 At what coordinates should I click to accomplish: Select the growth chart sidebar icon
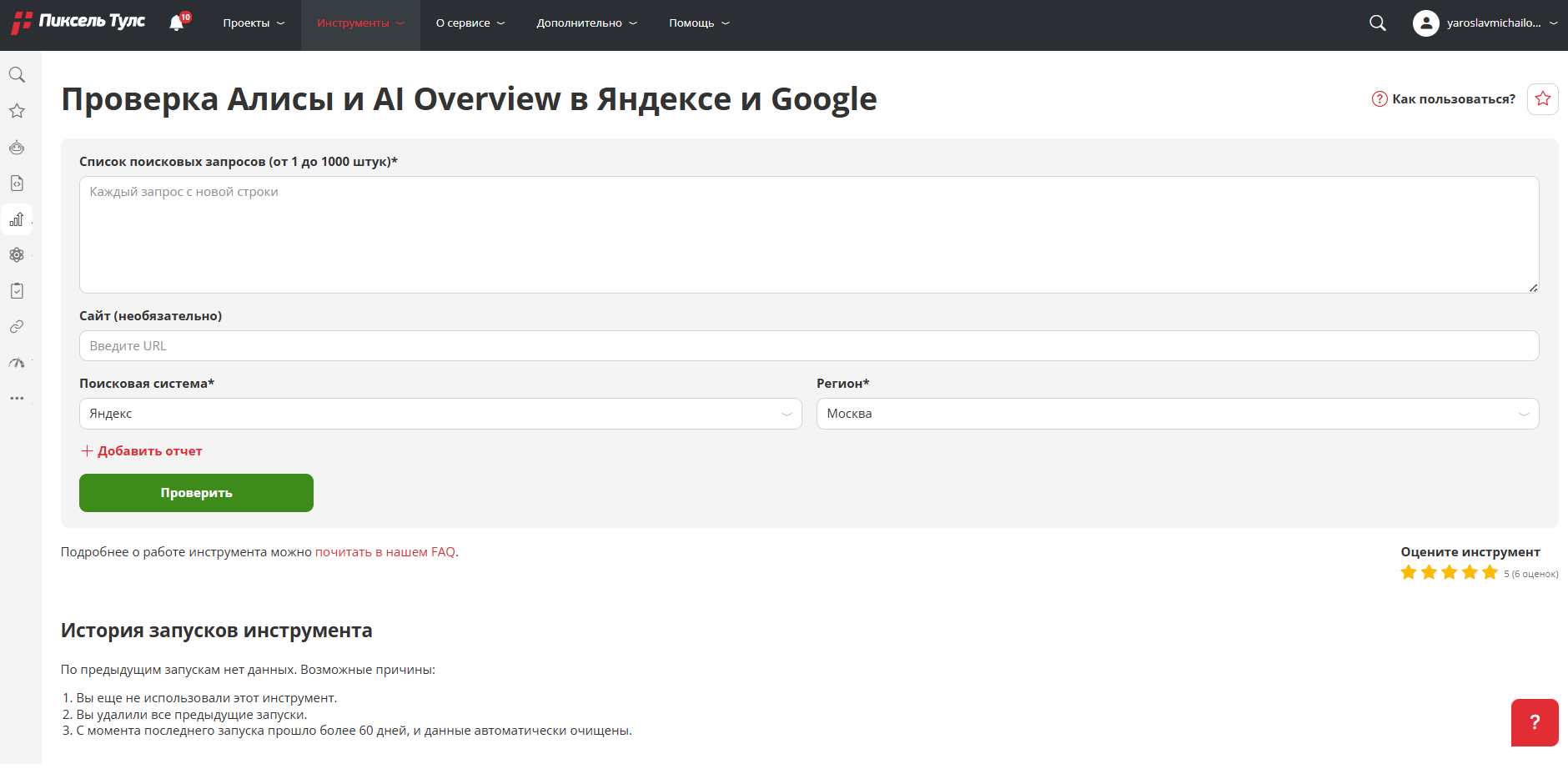click(17, 219)
